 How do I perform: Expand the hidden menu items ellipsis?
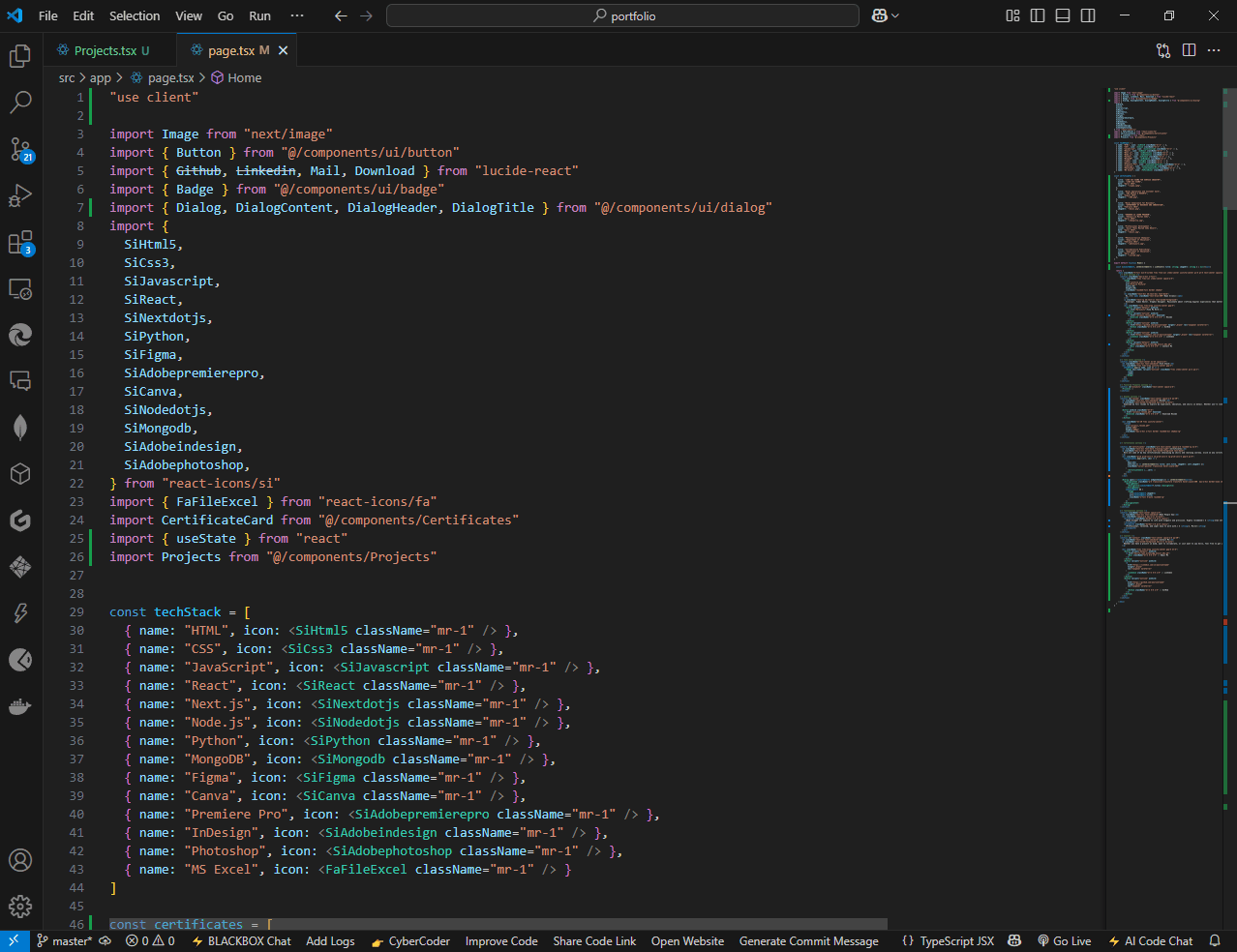(297, 15)
